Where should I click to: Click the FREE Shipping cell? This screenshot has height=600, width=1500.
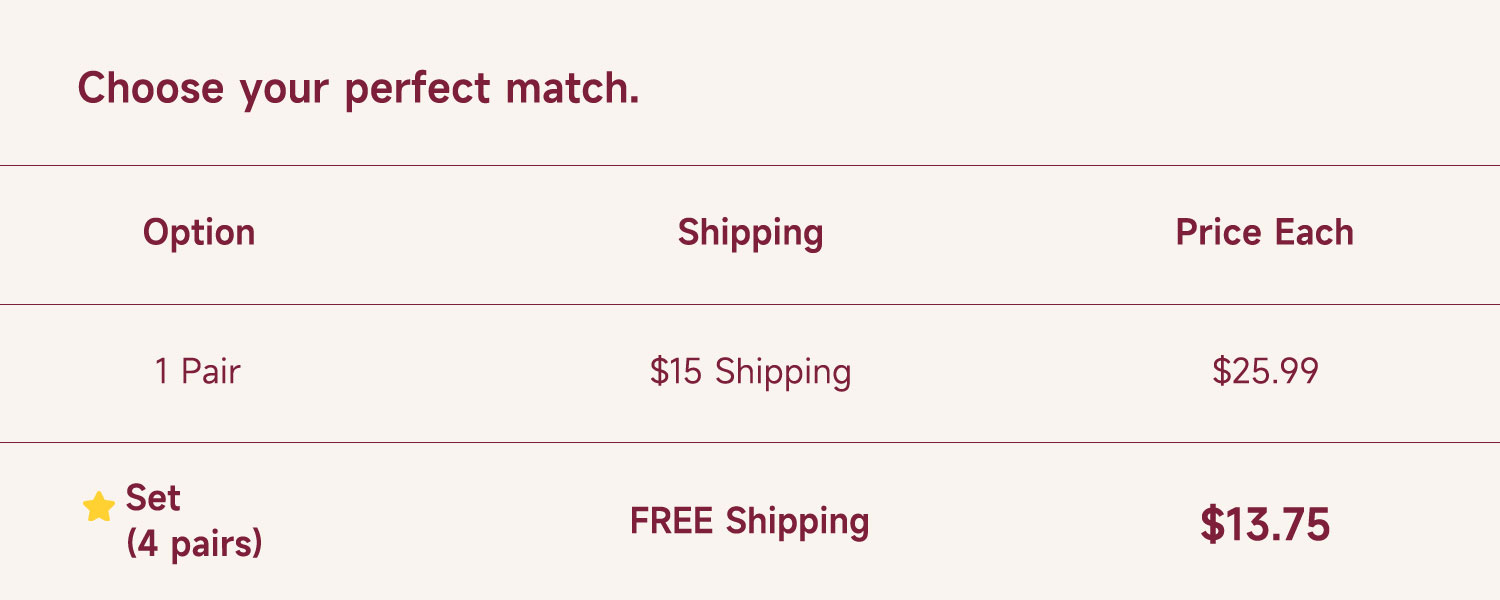coord(749,521)
